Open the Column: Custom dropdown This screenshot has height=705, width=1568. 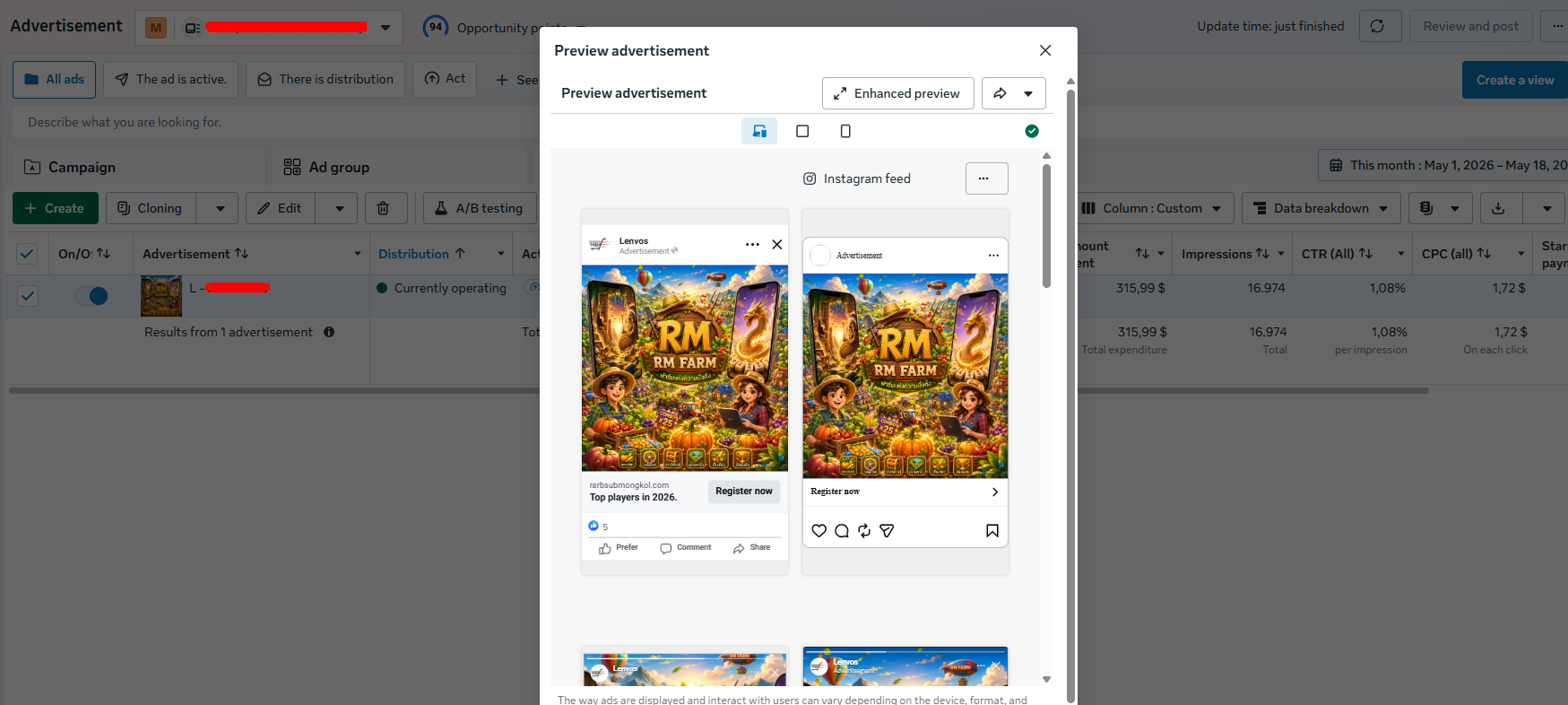coord(1152,208)
